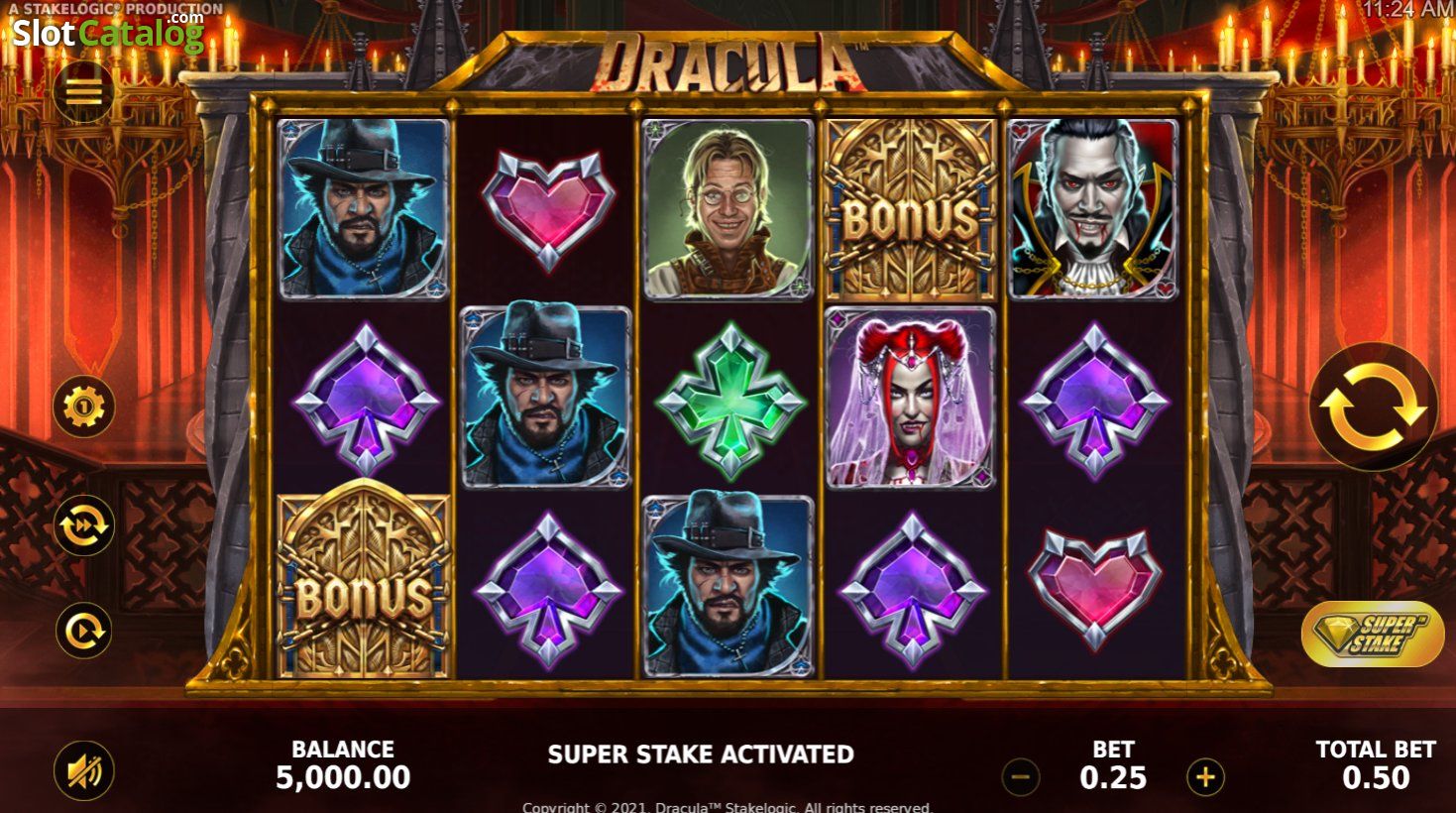The width and height of the screenshot is (1456, 813).
Task: Open autoplay options icon
Action: [x=84, y=631]
